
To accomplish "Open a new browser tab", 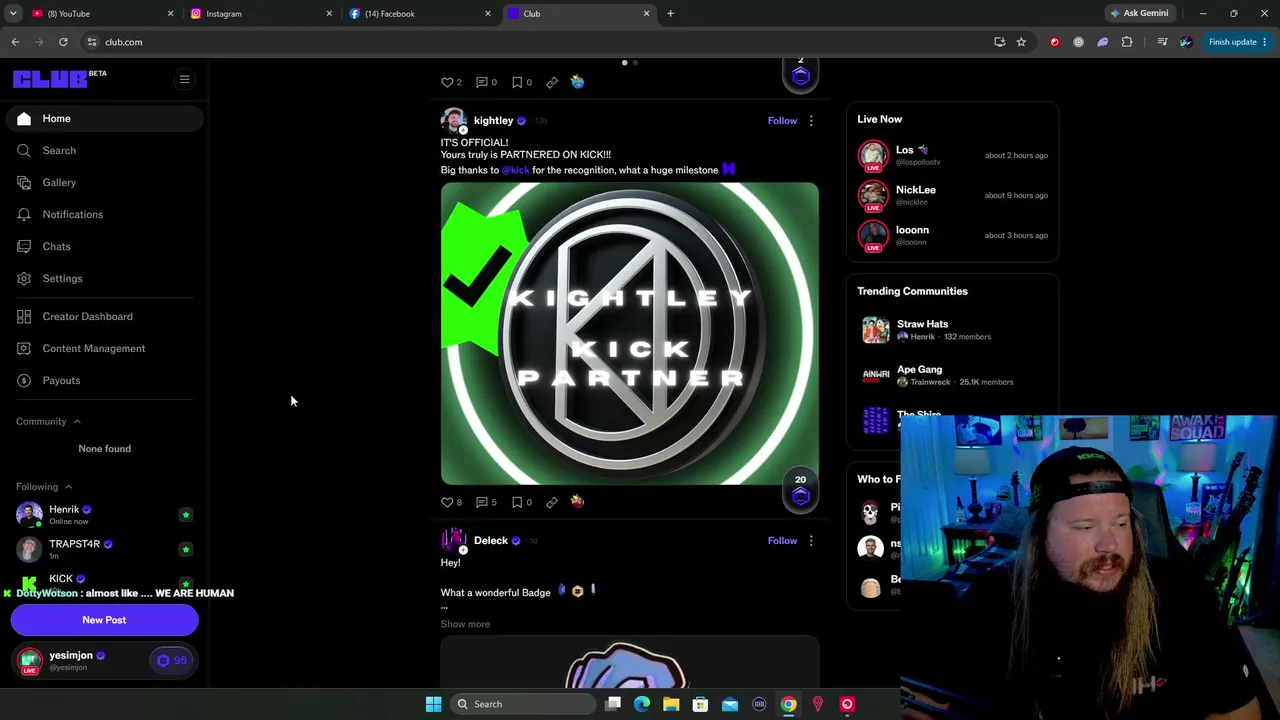I will pos(670,13).
